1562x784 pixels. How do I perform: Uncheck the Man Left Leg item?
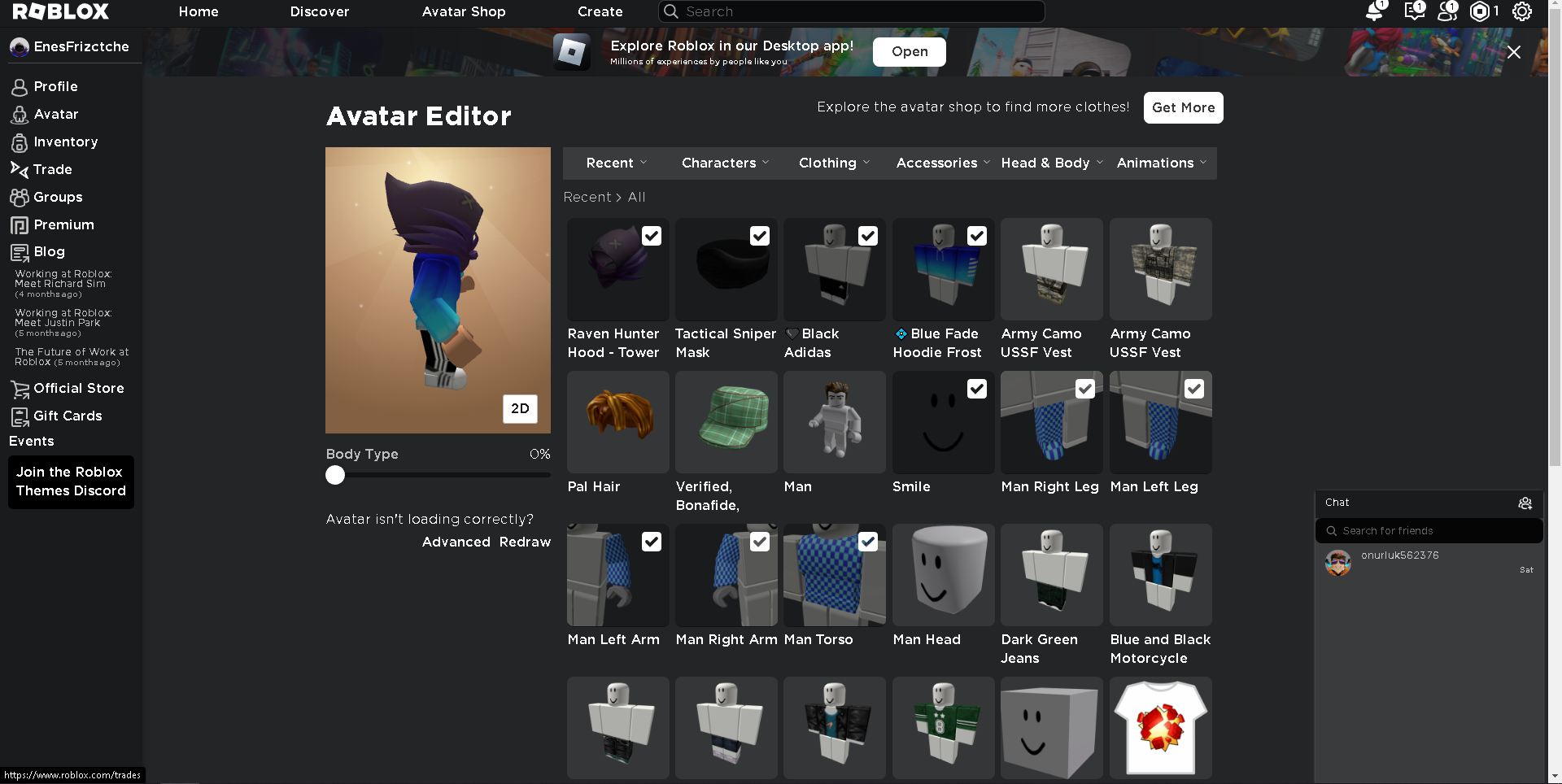coord(1194,389)
